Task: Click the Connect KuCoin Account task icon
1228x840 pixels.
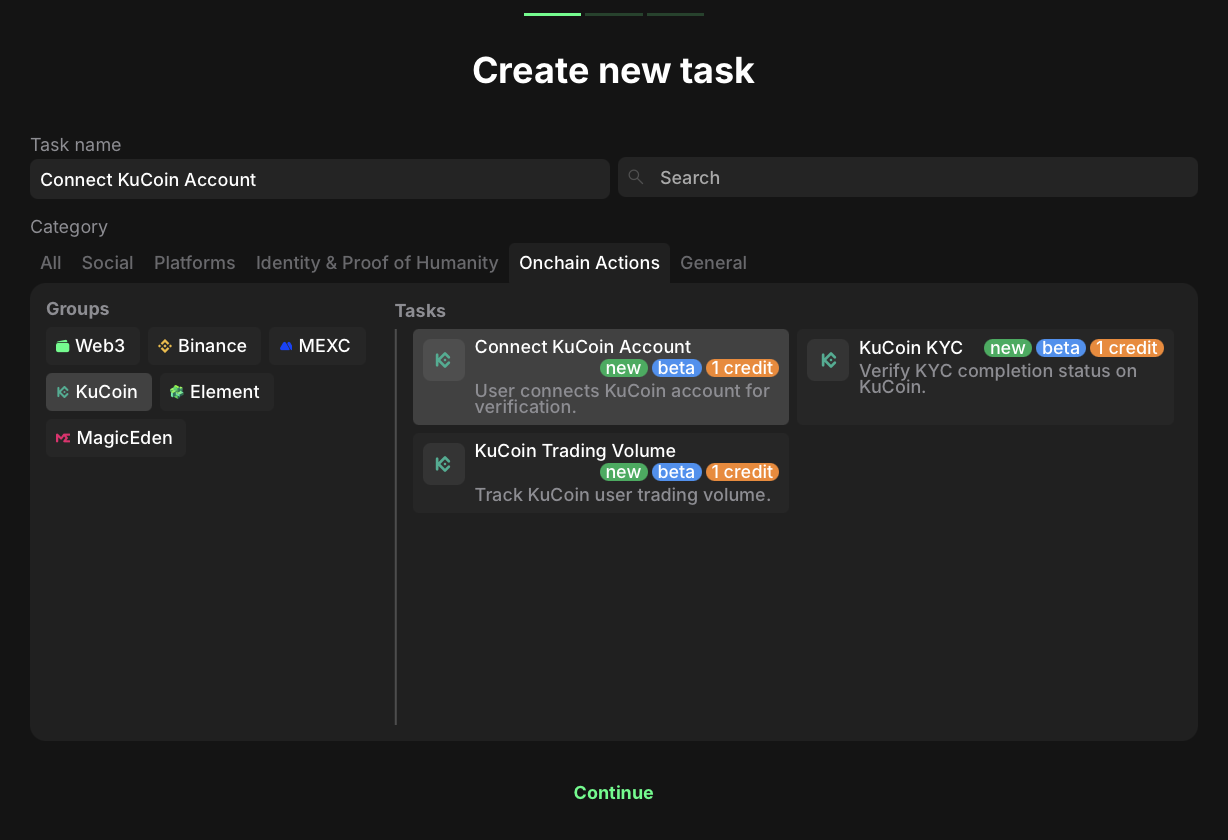Action: pyautogui.click(x=443, y=360)
